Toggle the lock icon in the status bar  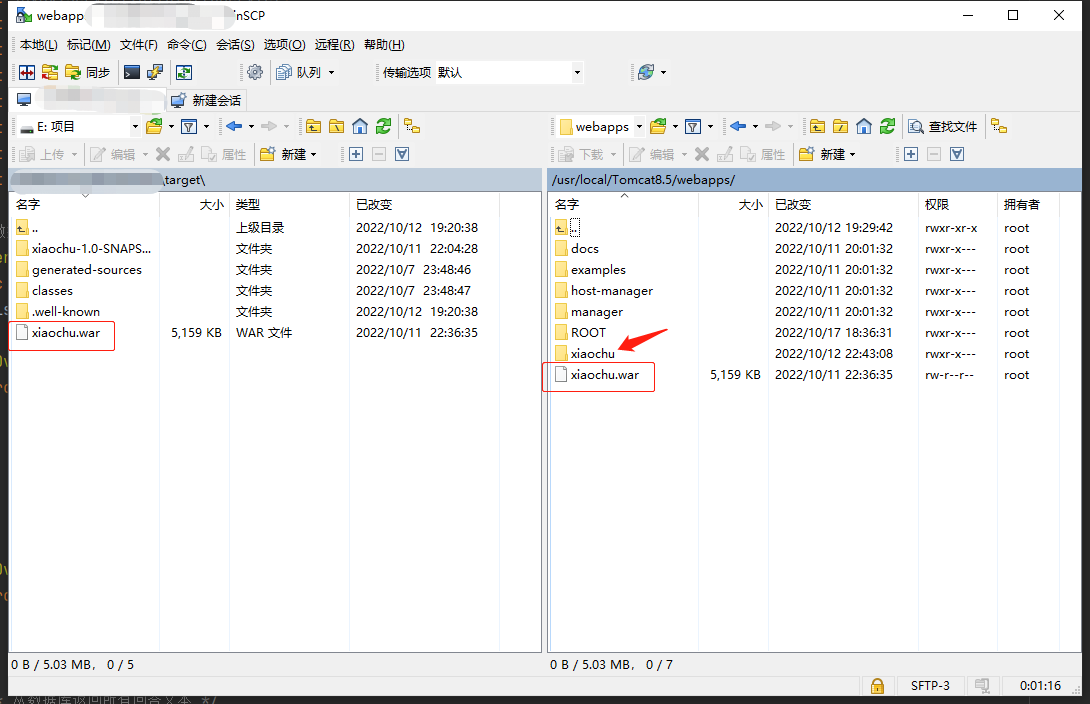pos(877,685)
